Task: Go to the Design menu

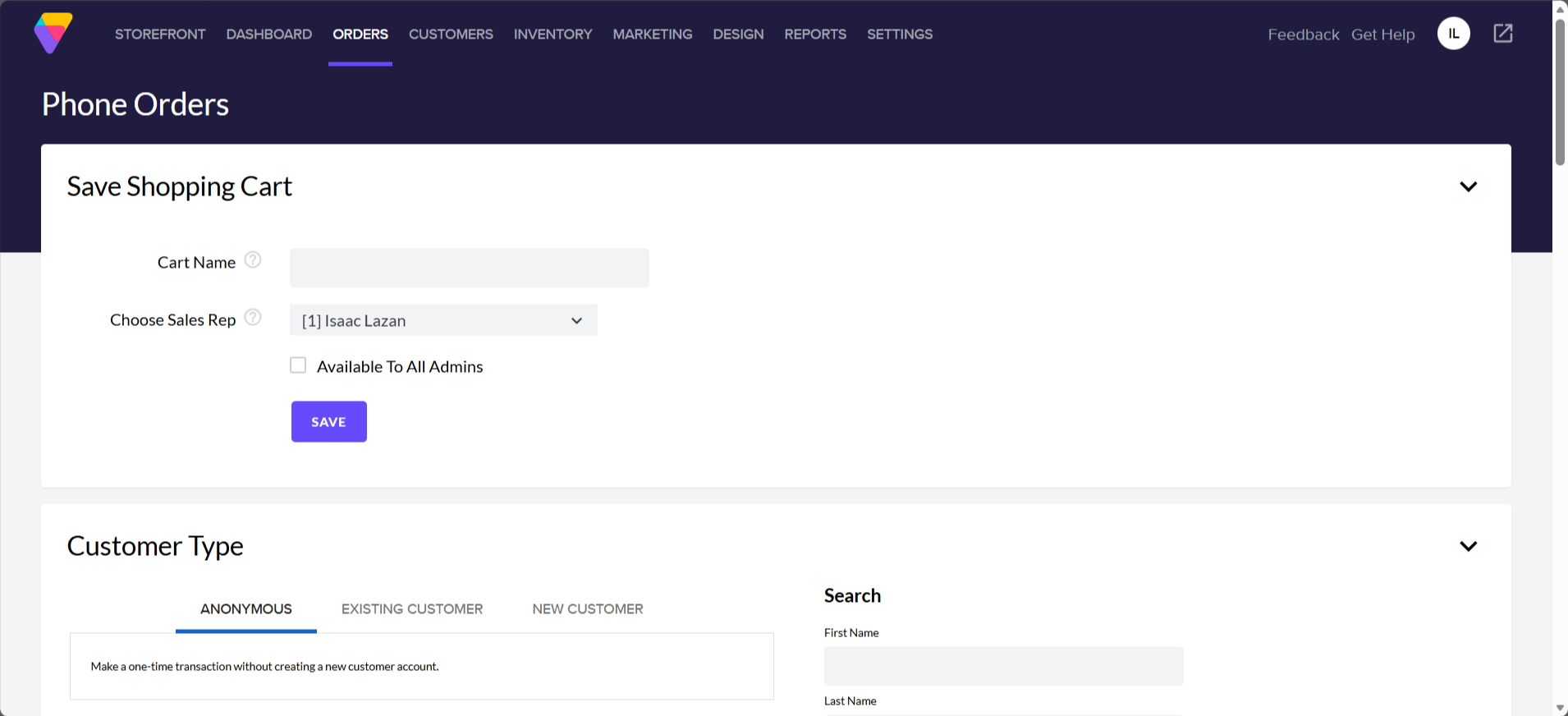Action: [738, 34]
